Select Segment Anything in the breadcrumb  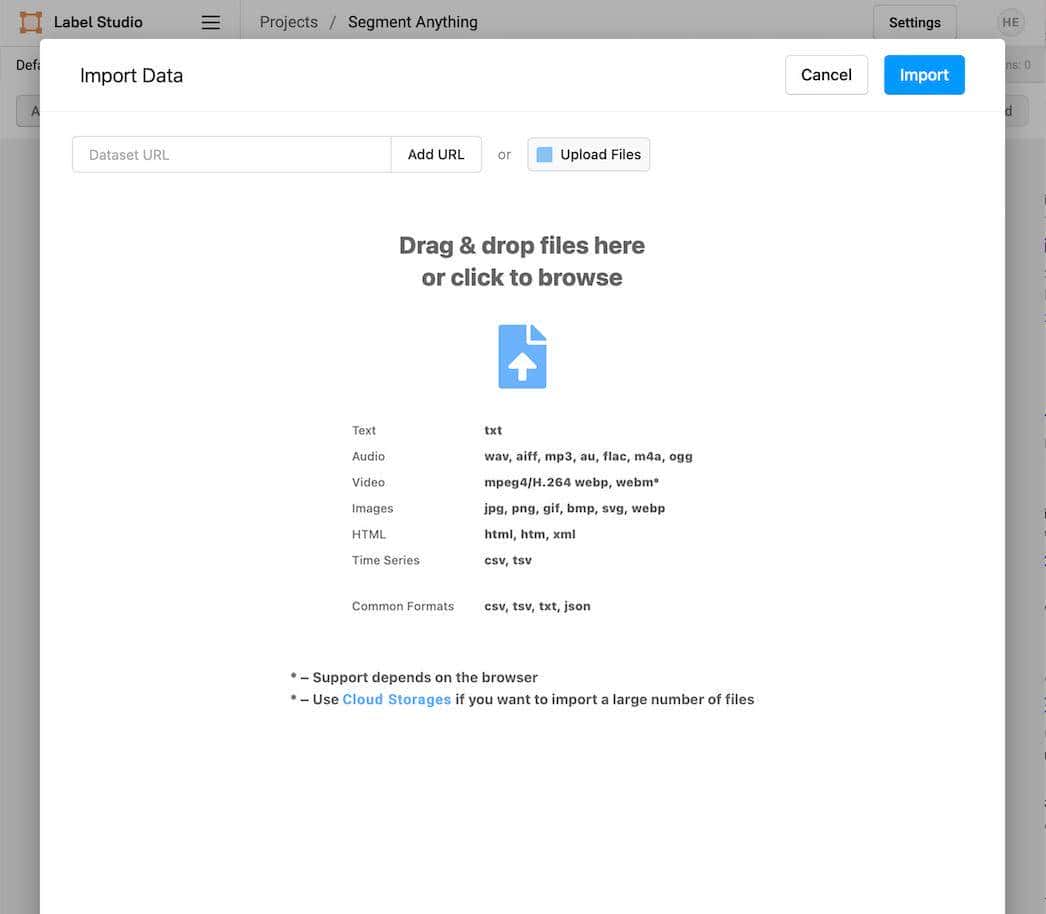click(x=412, y=22)
